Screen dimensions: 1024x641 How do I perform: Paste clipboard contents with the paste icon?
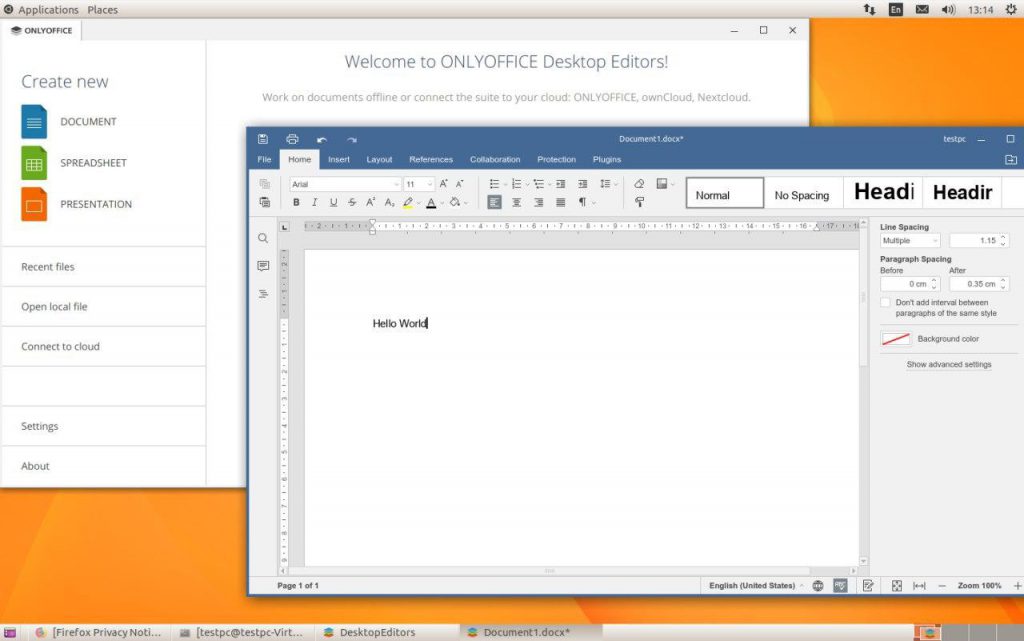264,202
